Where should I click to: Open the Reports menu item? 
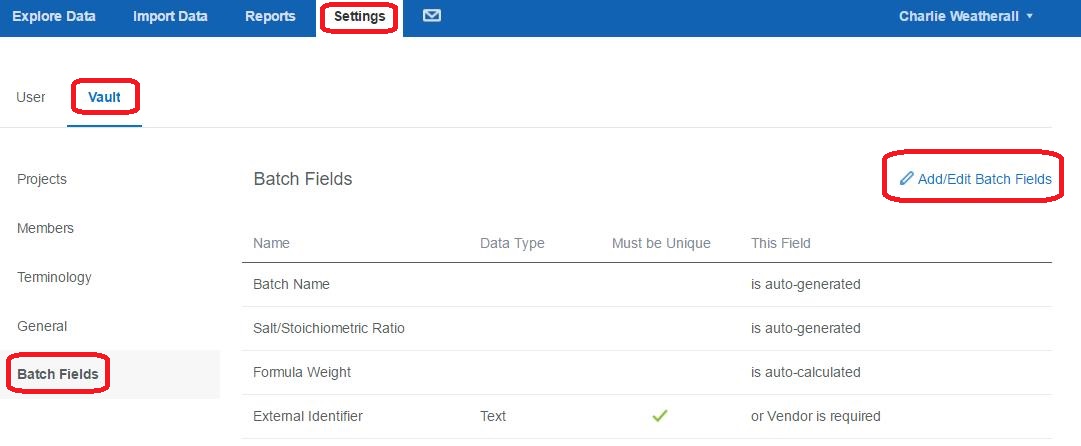(x=270, y=17)
